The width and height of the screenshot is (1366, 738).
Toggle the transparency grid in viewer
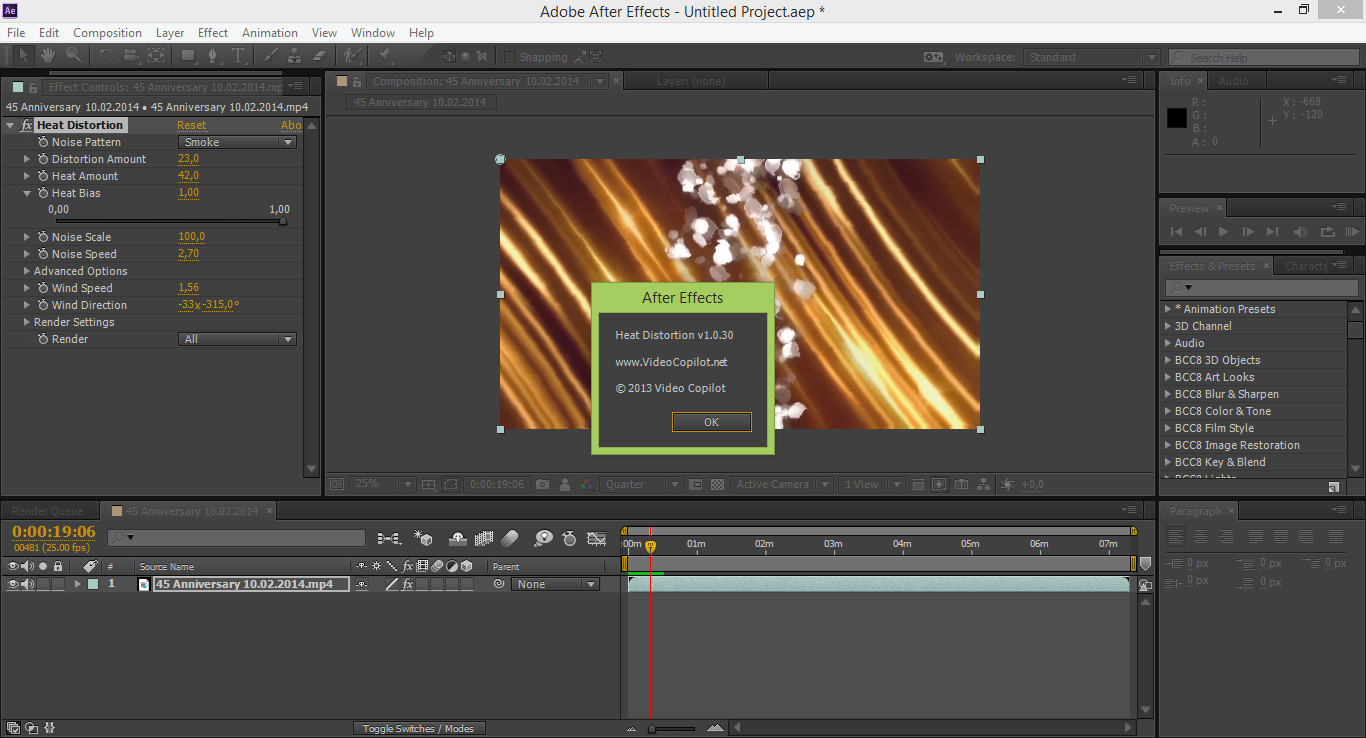tap(717, 484)
